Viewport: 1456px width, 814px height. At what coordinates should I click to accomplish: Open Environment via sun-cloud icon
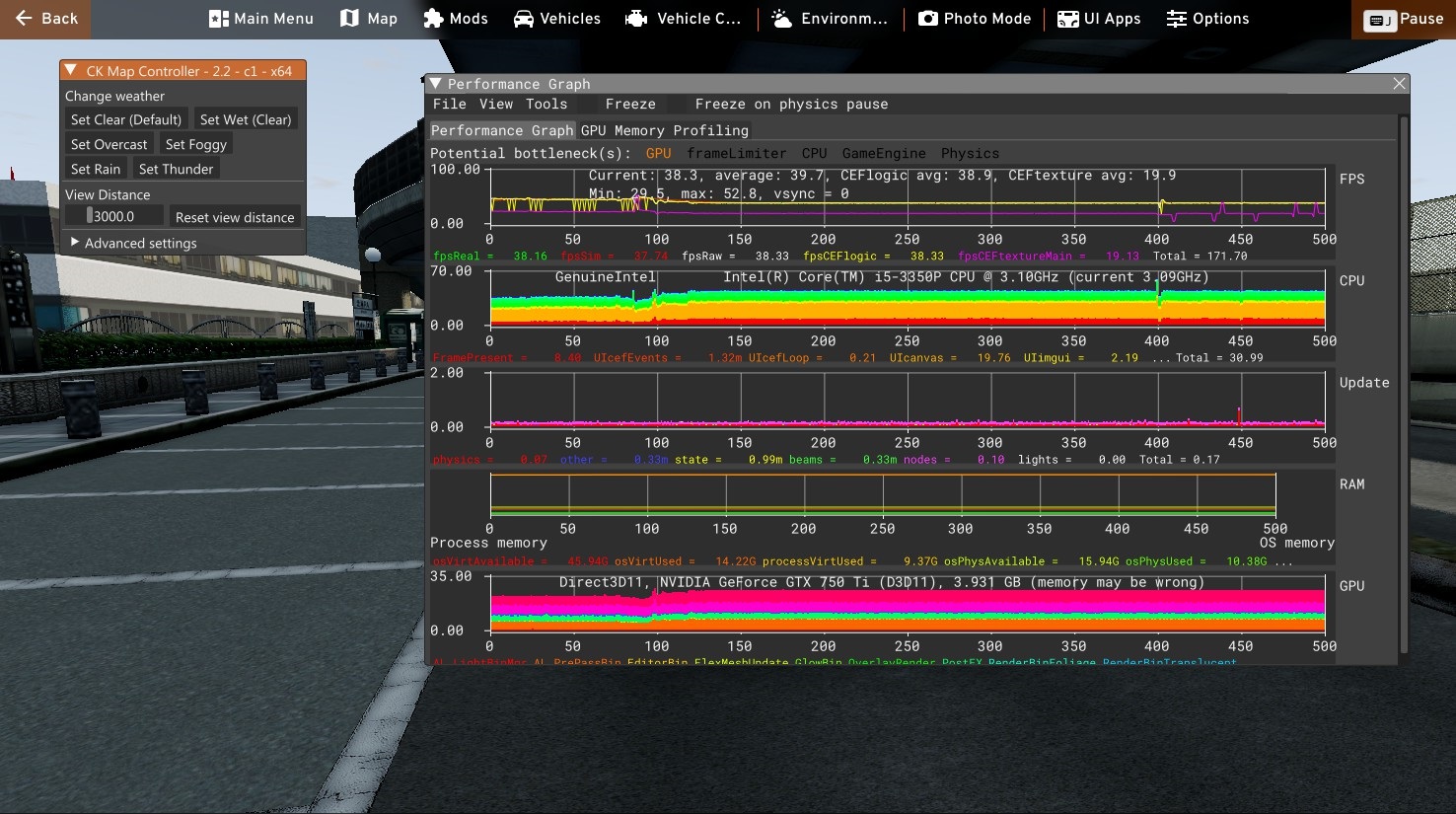(x=781, y=19)
